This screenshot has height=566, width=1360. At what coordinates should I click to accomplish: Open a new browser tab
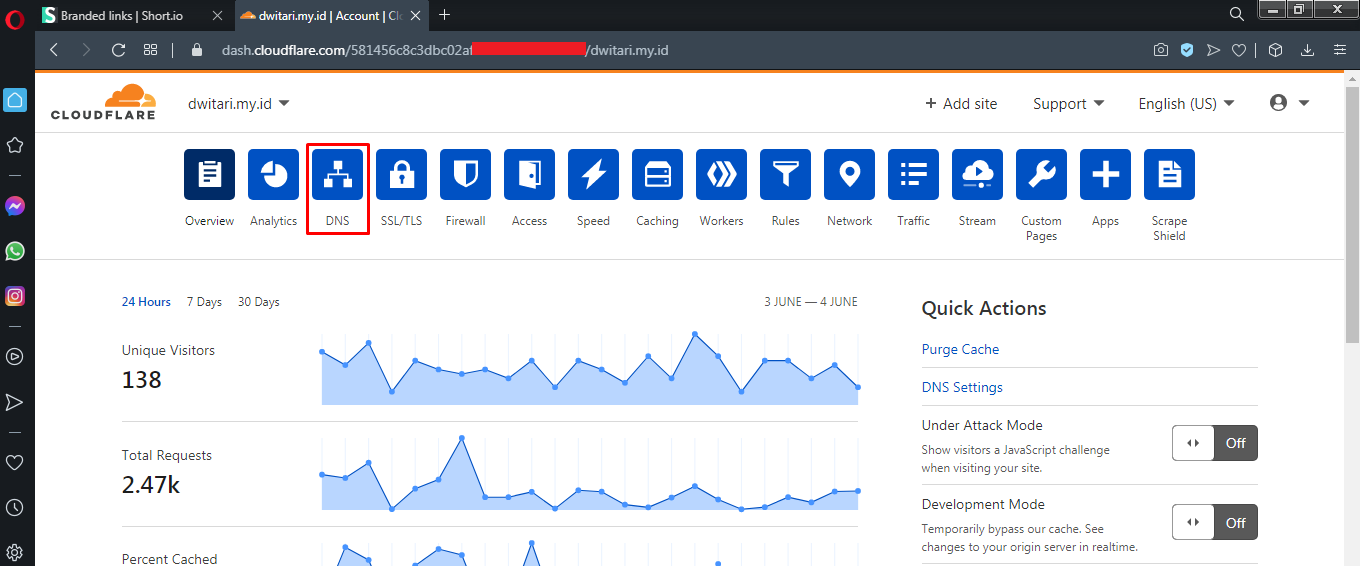[445, 15]
